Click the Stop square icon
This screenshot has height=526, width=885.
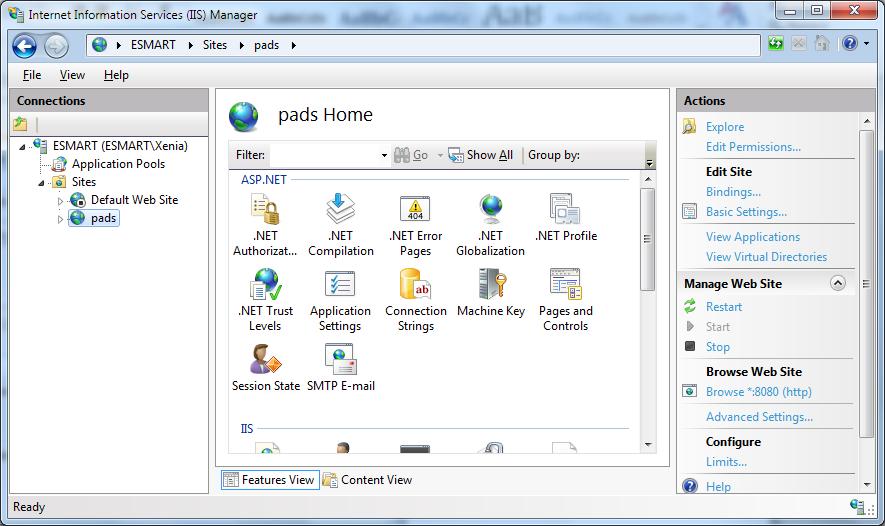click(690, 346)
